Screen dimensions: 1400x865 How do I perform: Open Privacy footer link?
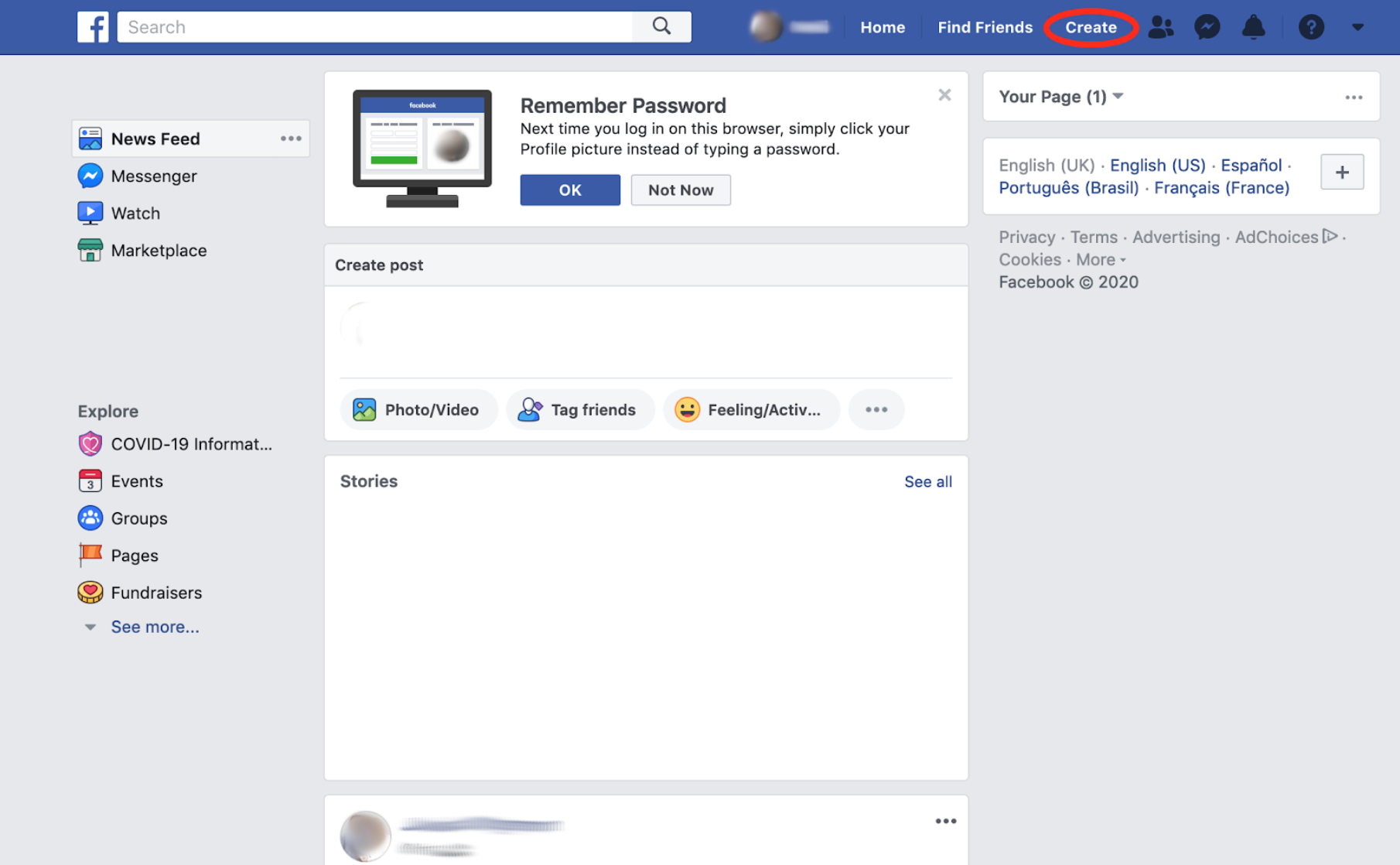click(1026, 237)
